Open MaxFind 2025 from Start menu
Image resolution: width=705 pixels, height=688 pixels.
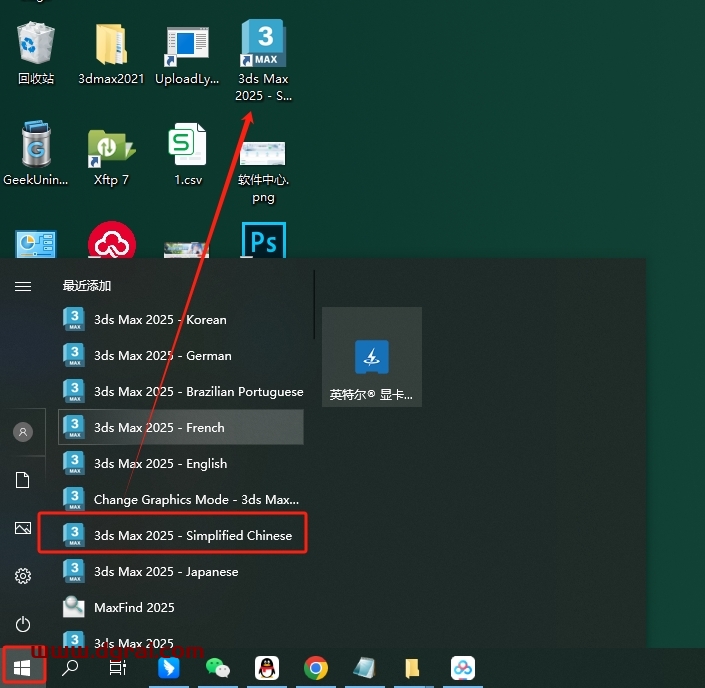click(181, 607)
